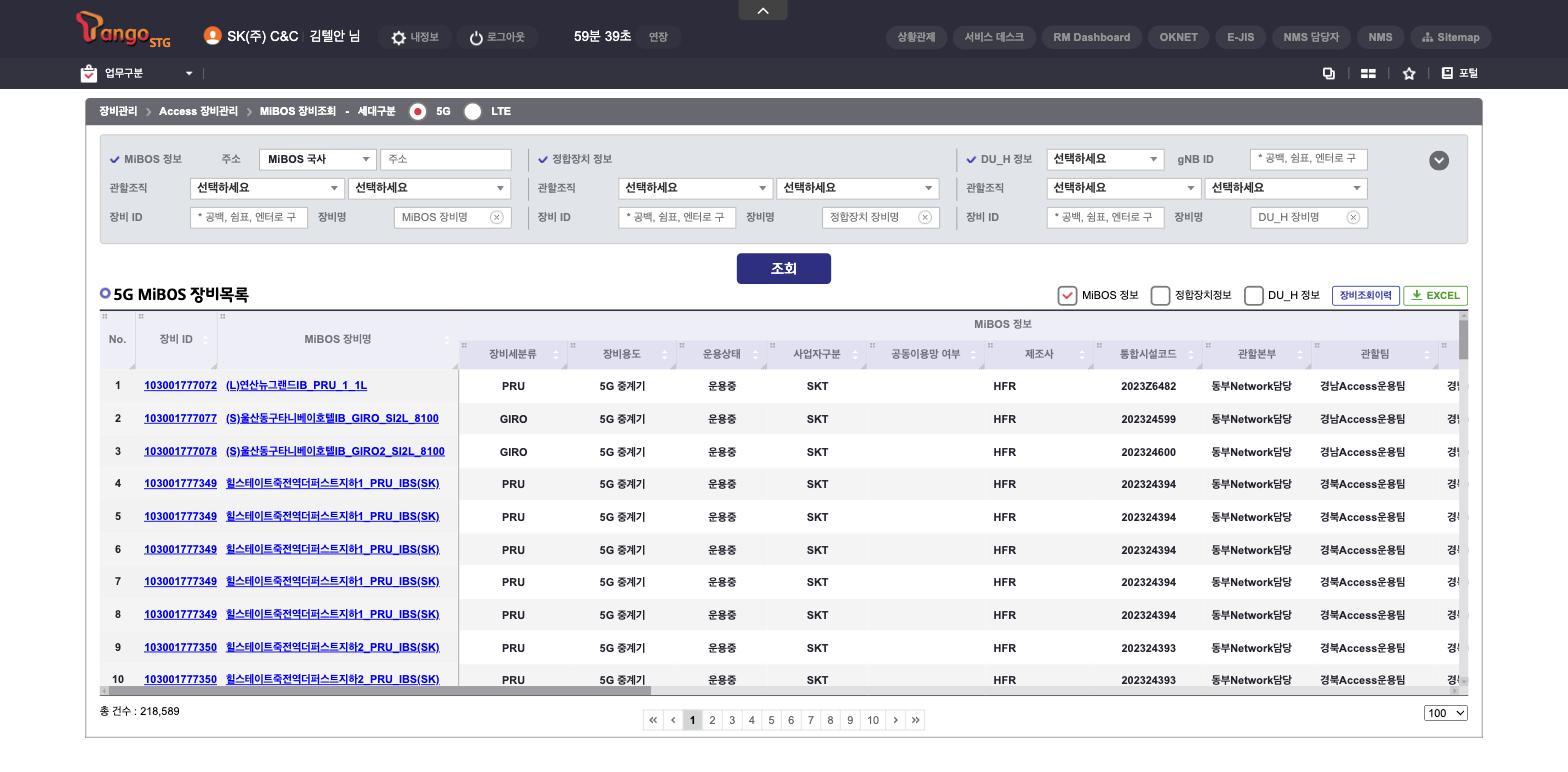Click the 연장 session extend button

(658, 37)
